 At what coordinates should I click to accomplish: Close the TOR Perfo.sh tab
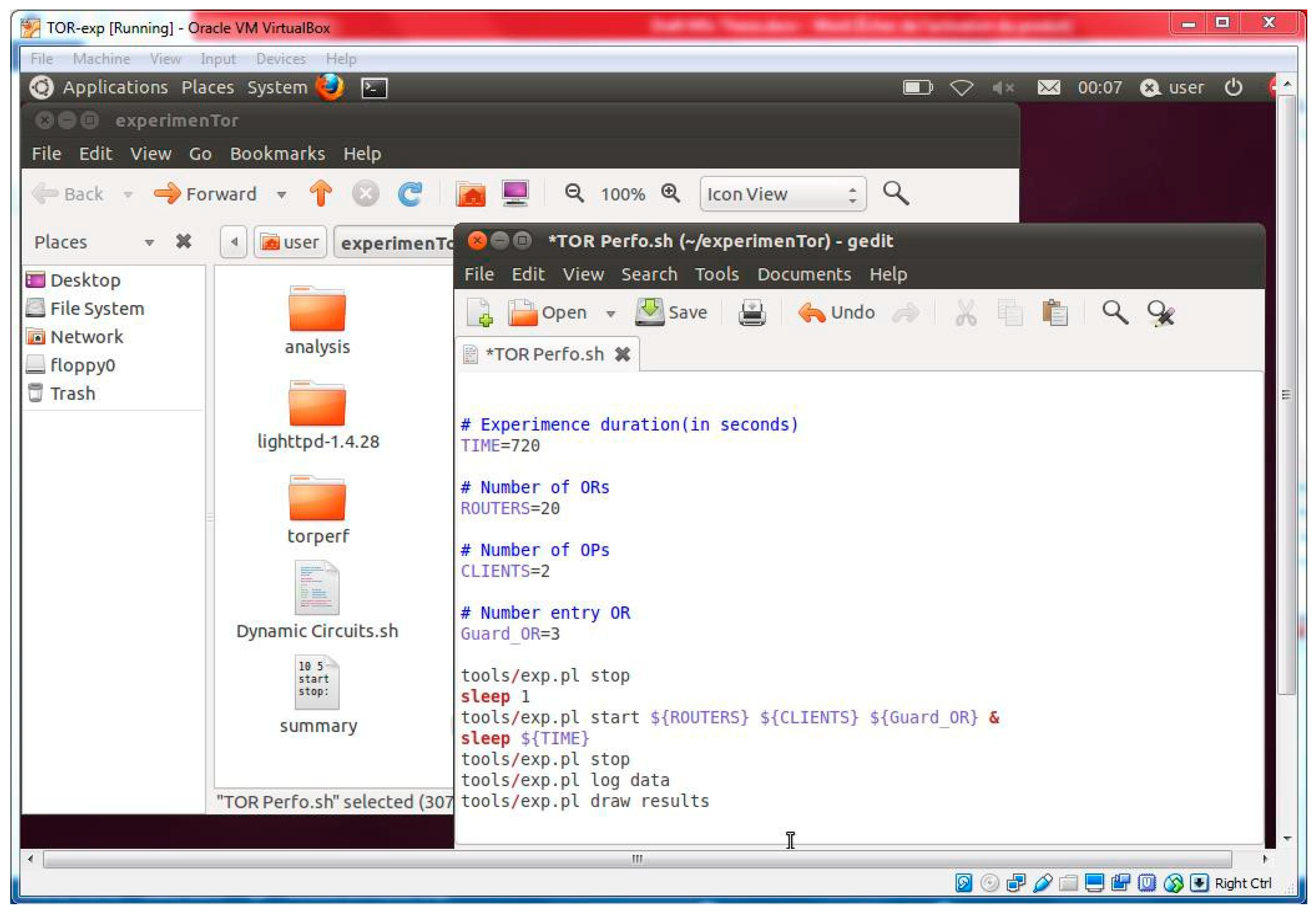coord(622,354)
